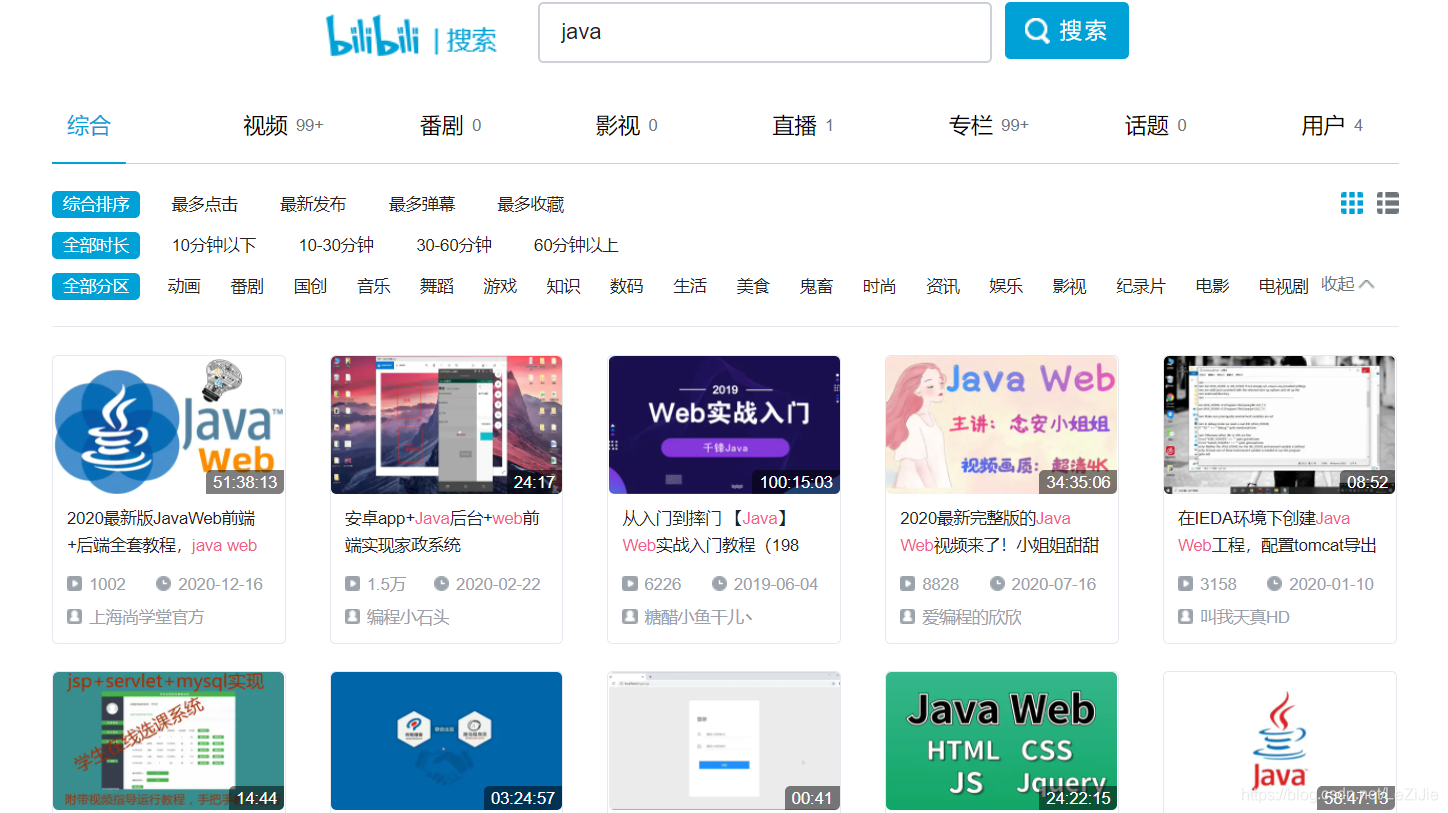The height and width of the screenshot is (813, 1448).
Task: Click uploader icon beside 糖醋小鱼干儿丶
Action: point(630,617)
